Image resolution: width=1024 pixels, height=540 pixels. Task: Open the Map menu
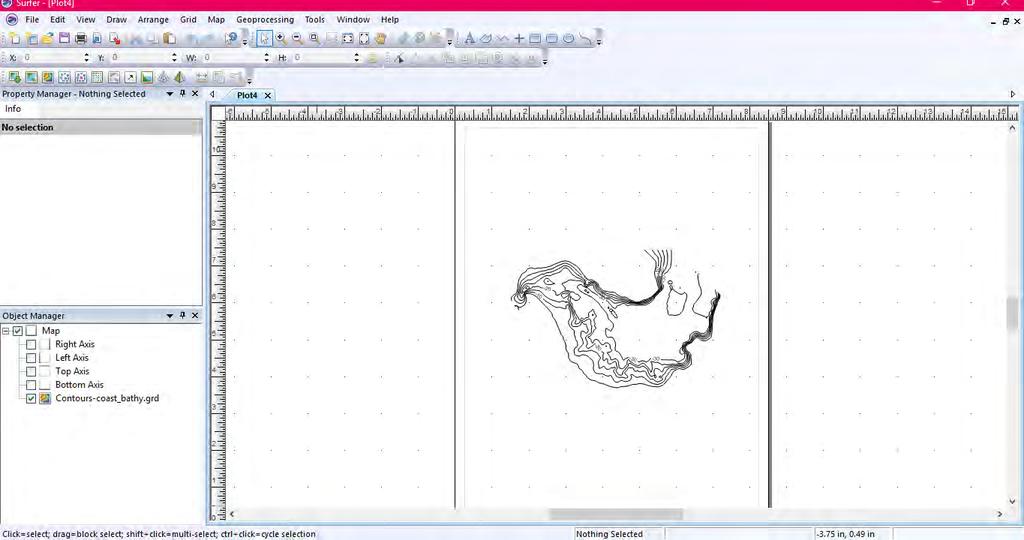point(216,20)
